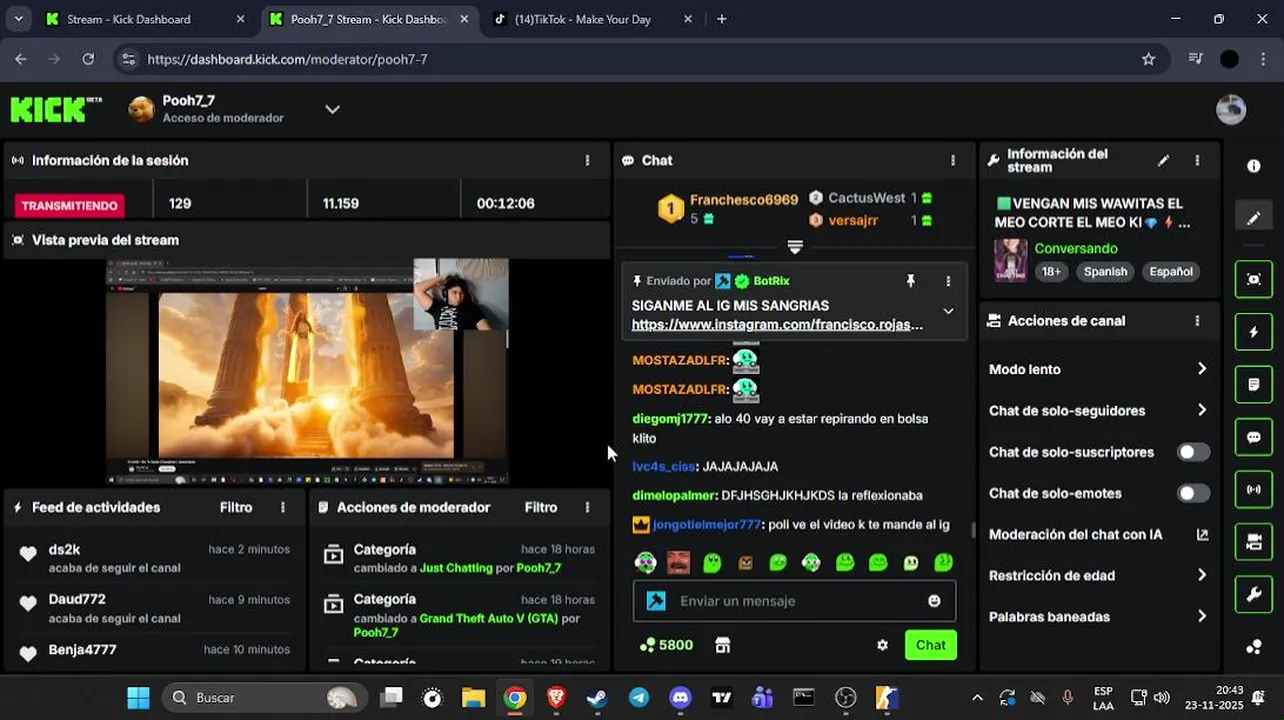This screenshot has width=1284, height=720.
Task: Click the Grand Theft Auto V (GTA) link
Action: pos(488,618)
